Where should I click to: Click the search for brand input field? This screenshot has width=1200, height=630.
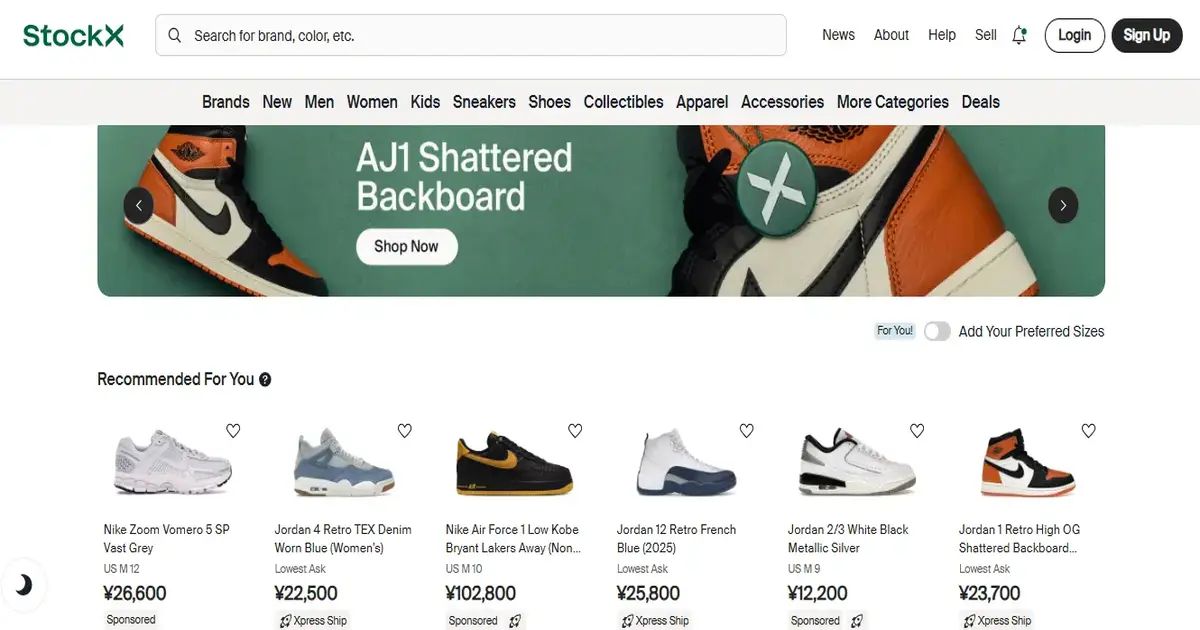coord(471,35)
